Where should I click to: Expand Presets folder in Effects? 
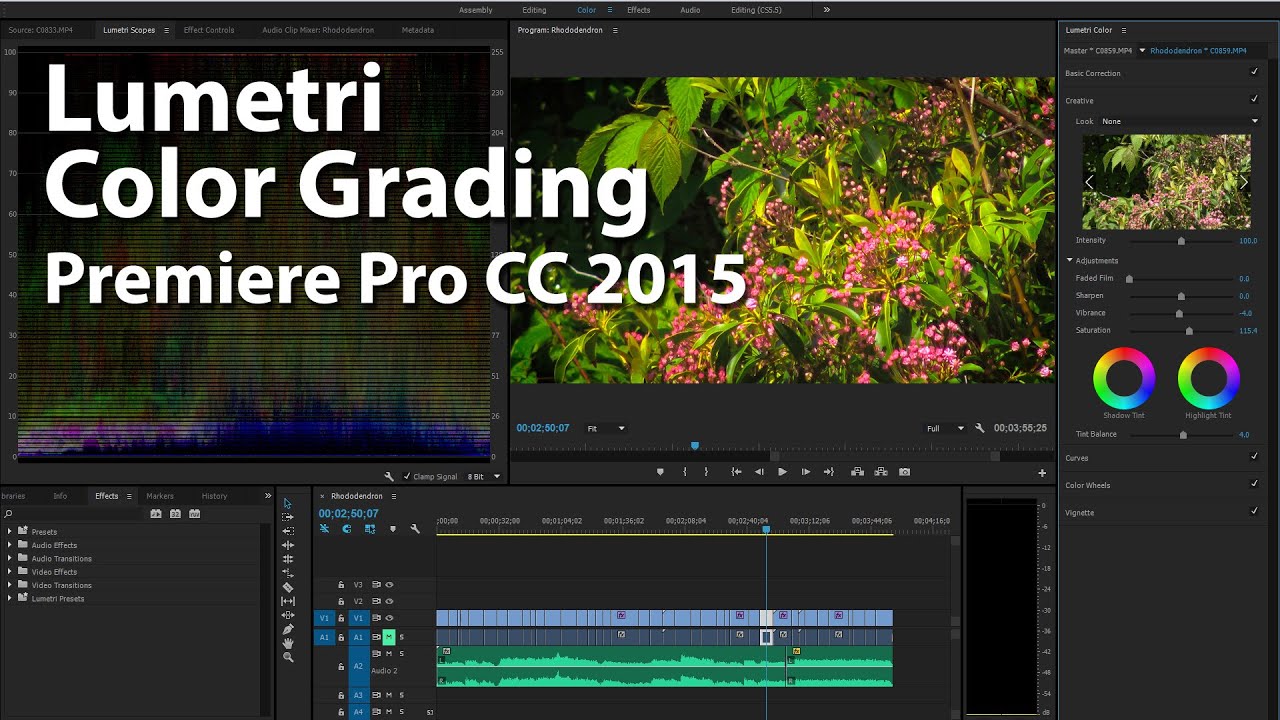[10, 531]
